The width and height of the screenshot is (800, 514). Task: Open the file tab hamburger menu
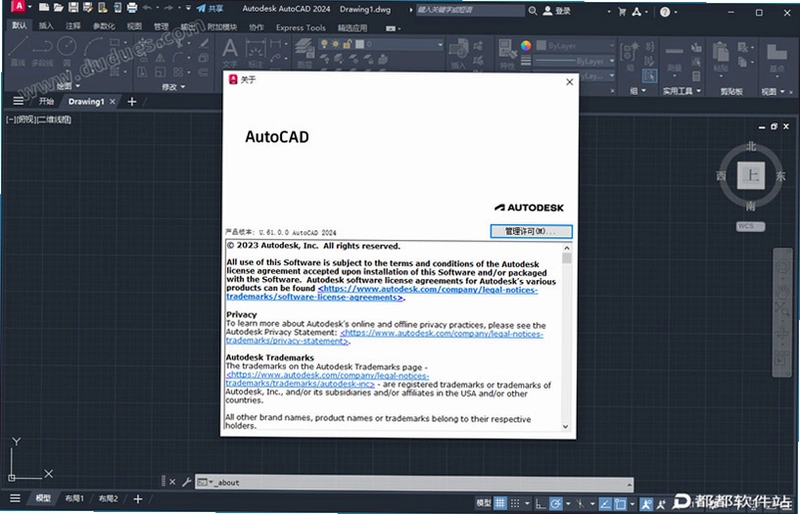(x=18, y=101)
